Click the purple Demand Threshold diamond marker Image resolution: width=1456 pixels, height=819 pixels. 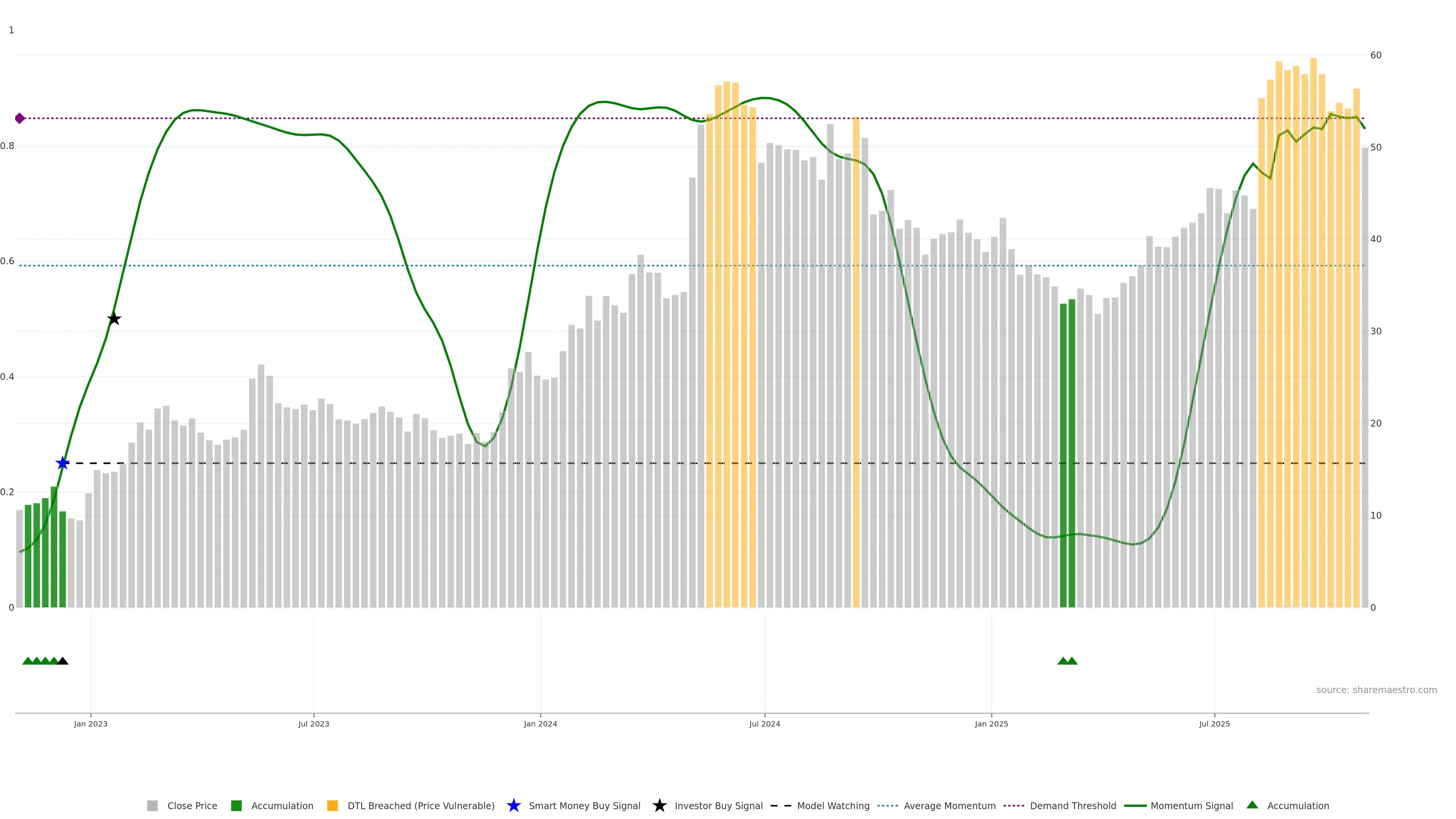pyautogui.click(x=20, y=118)
